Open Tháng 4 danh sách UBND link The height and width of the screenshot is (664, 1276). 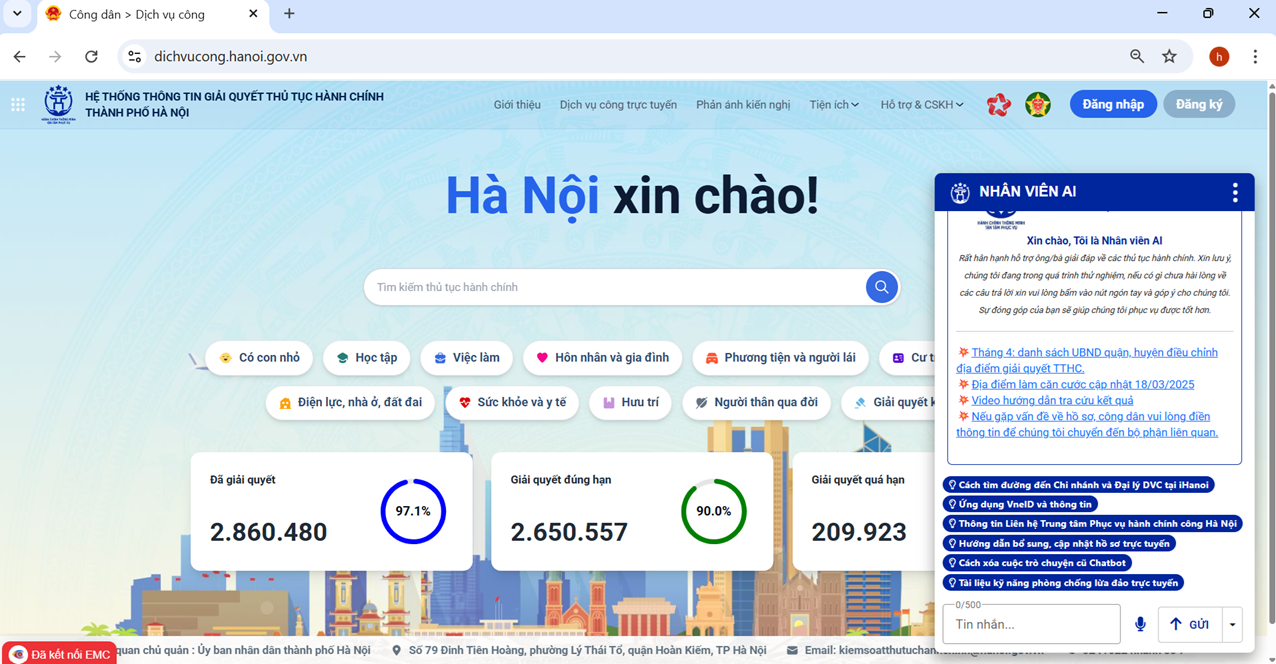pyautogui.click(x=1087, y=360)
